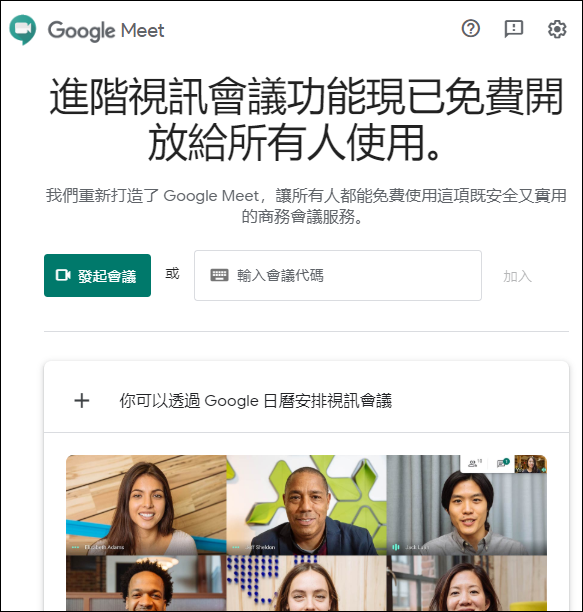Select the Jeff Sheldon video tile
The image size is (583, 612).
click(x=306, y=505)
